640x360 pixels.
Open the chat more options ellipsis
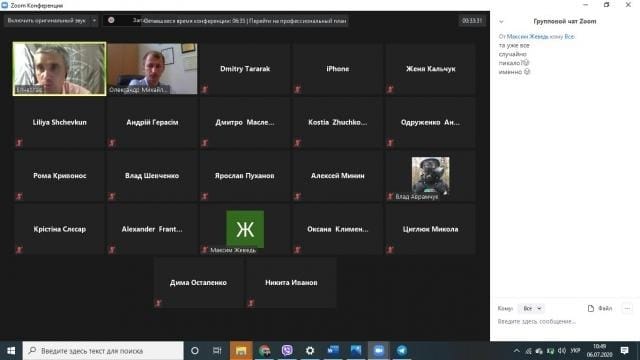627,308
